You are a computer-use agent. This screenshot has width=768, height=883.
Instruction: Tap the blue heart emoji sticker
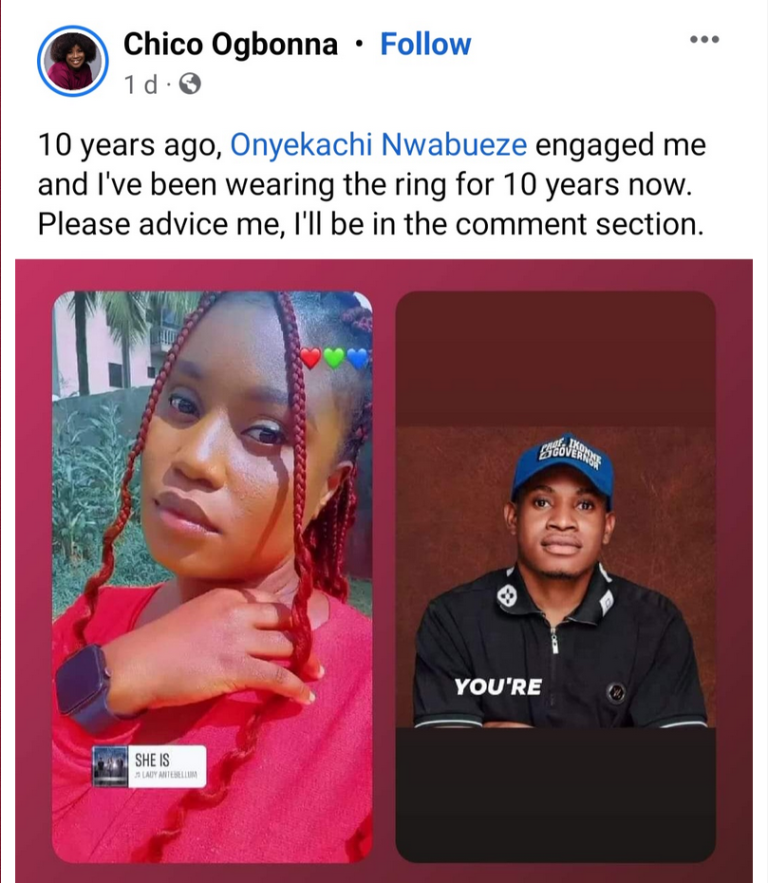(x=358, y=358)
